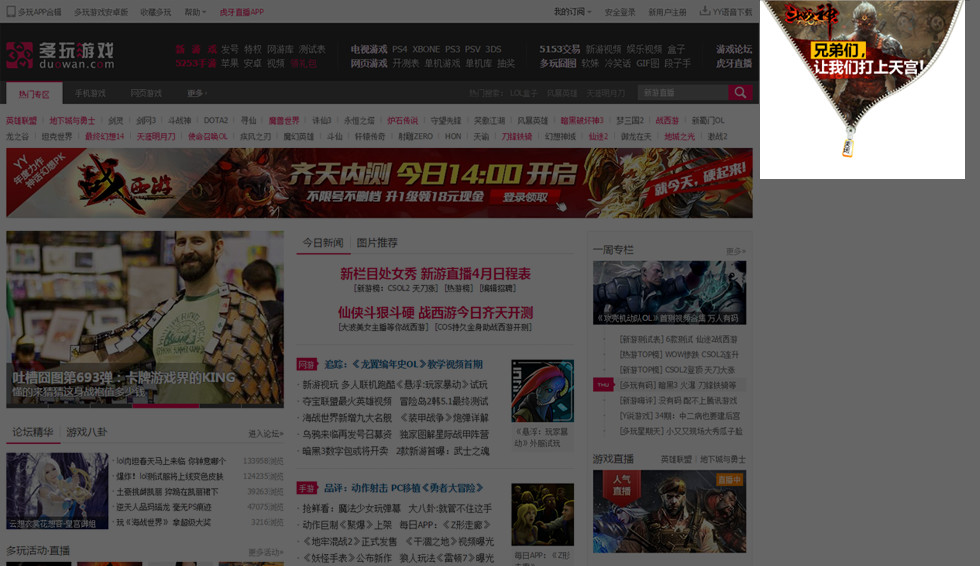The width and height of the screenshot is (980, 566).
Task: Open the news item 夺宝联盟最火英雄视频
Action: [x=347, y=401]
